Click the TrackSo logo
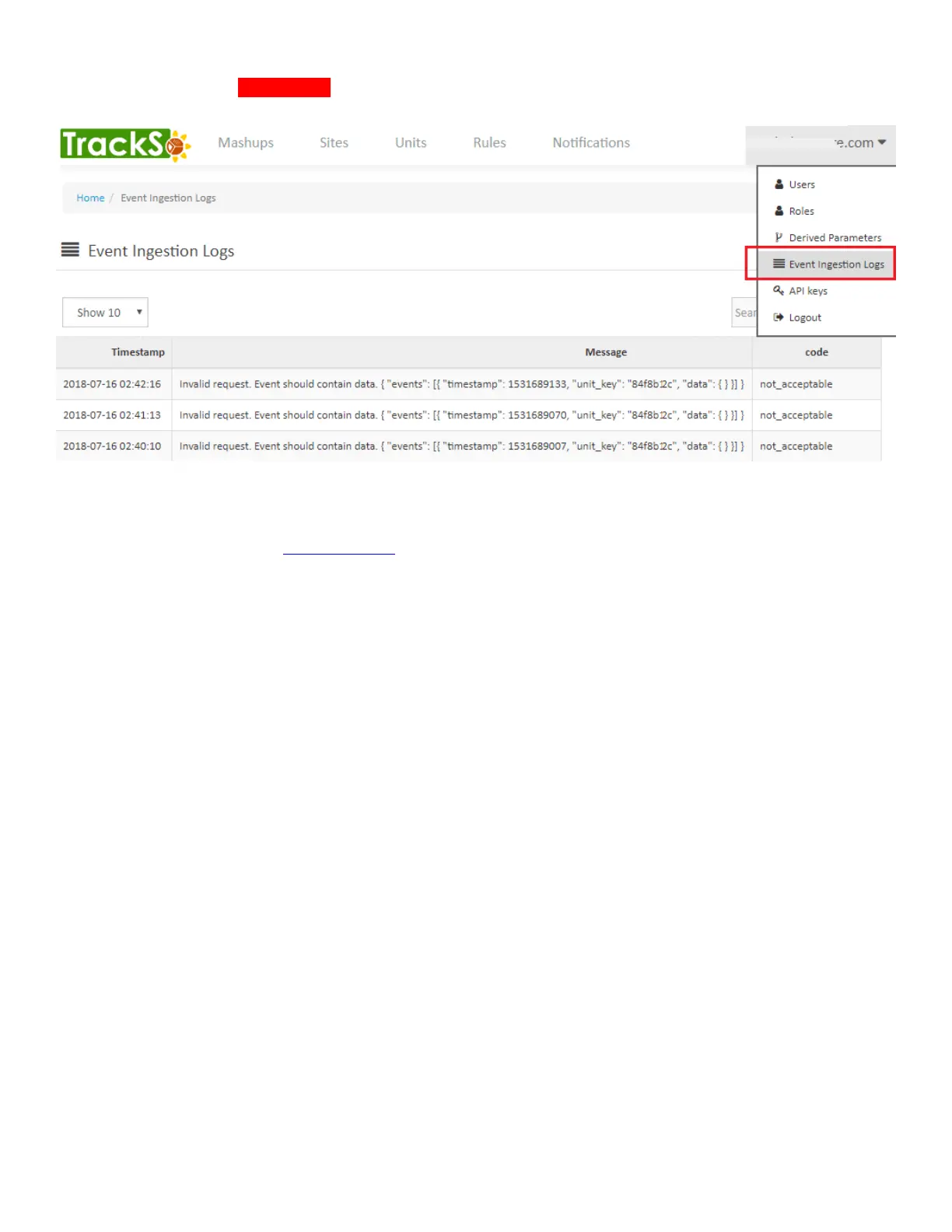Viewport: 952px width, 1232px height. pyautogui.click(x=125, y=145)
